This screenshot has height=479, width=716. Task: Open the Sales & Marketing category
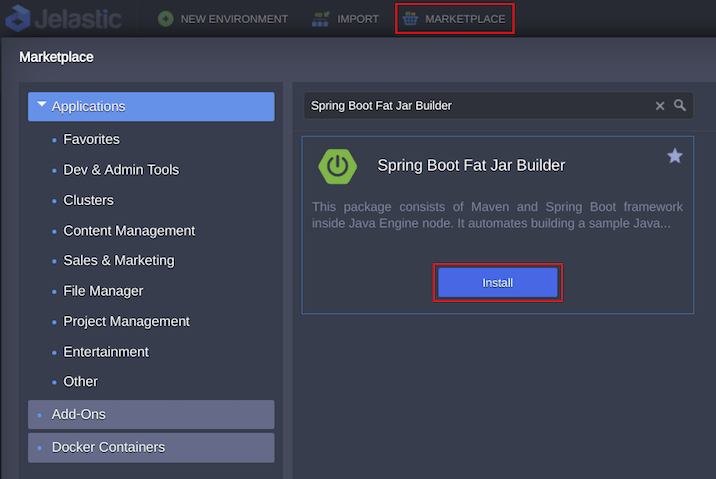[x=119, y=260]
